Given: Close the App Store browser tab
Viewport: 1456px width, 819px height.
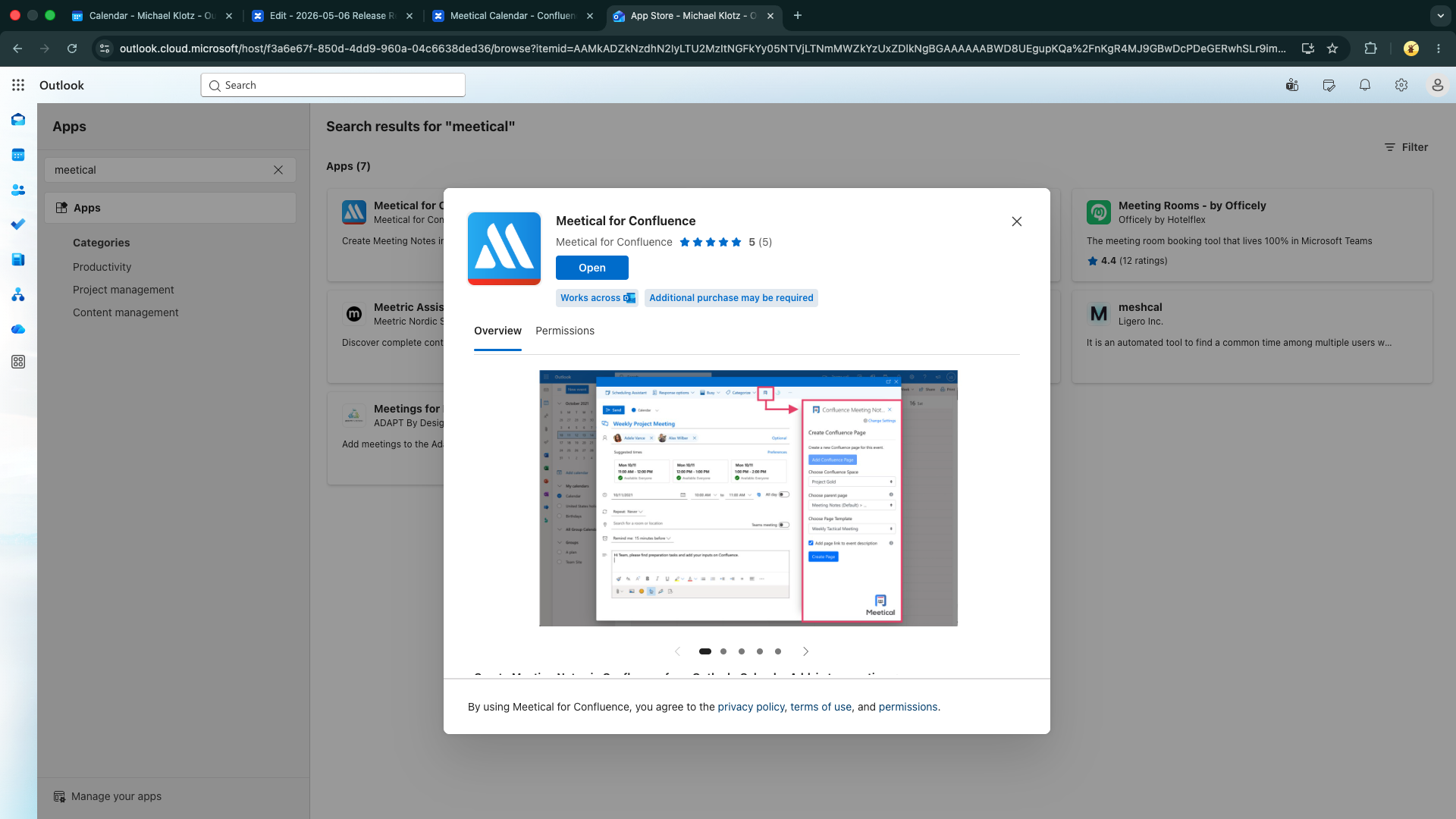Looking at the screenshot, I should [x=770, y=15].
